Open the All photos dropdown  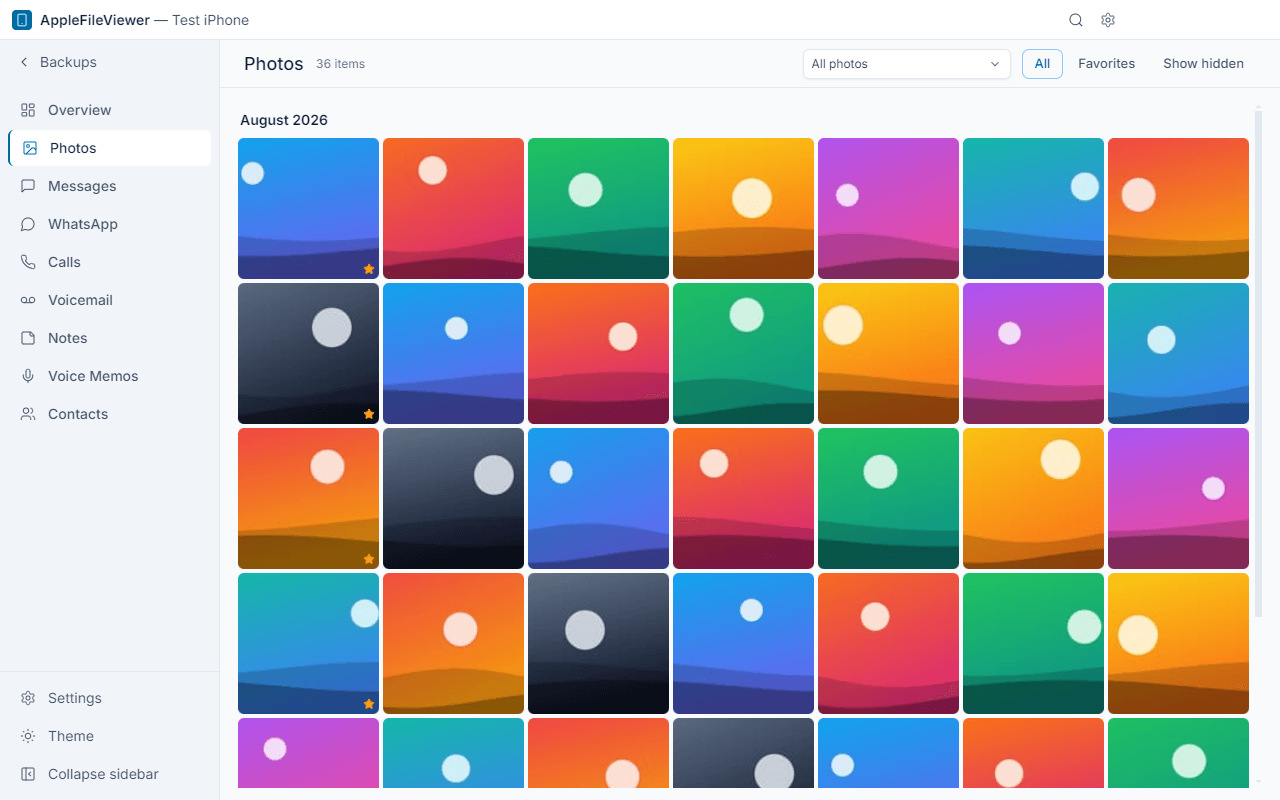(x=907, y=64)
